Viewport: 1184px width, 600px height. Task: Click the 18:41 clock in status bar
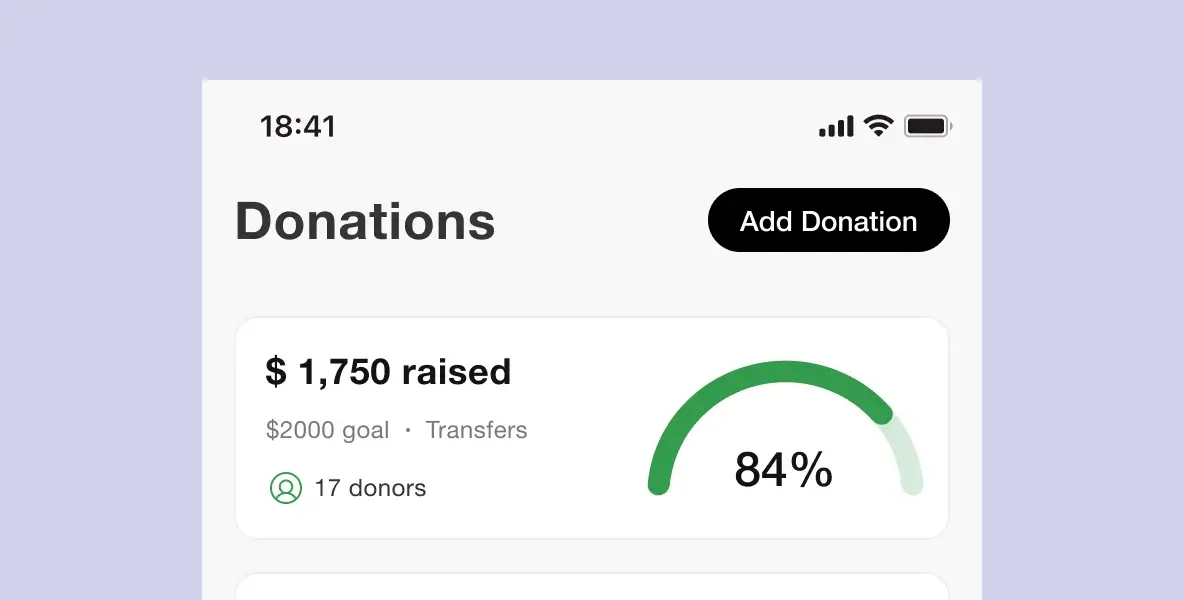pos(298,126)
